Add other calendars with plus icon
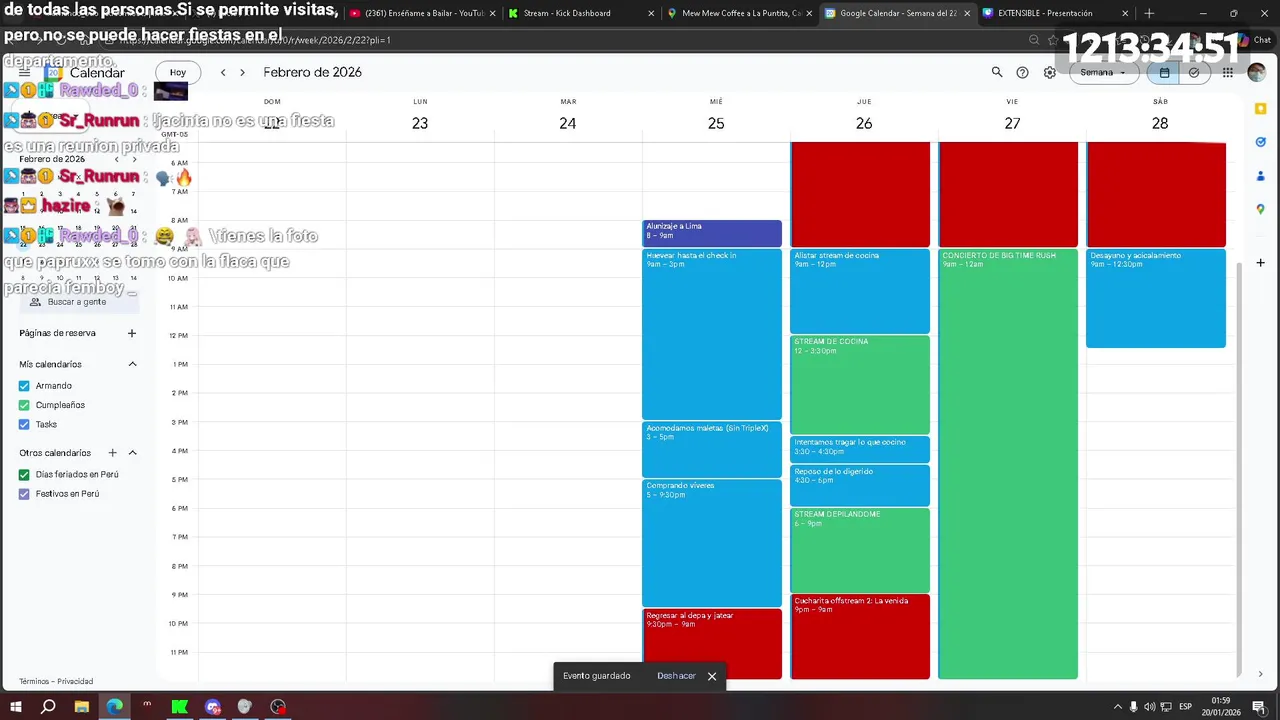Image resolution: width=1280 pixels, height=720 pixels. 112,453
